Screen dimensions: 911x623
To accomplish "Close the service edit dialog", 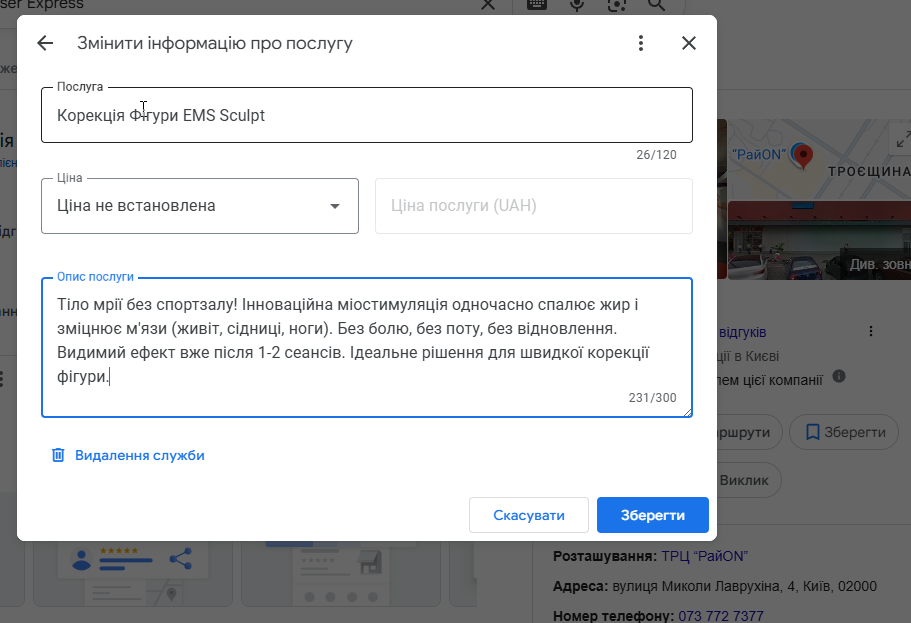I will click(x=688, y=43).
